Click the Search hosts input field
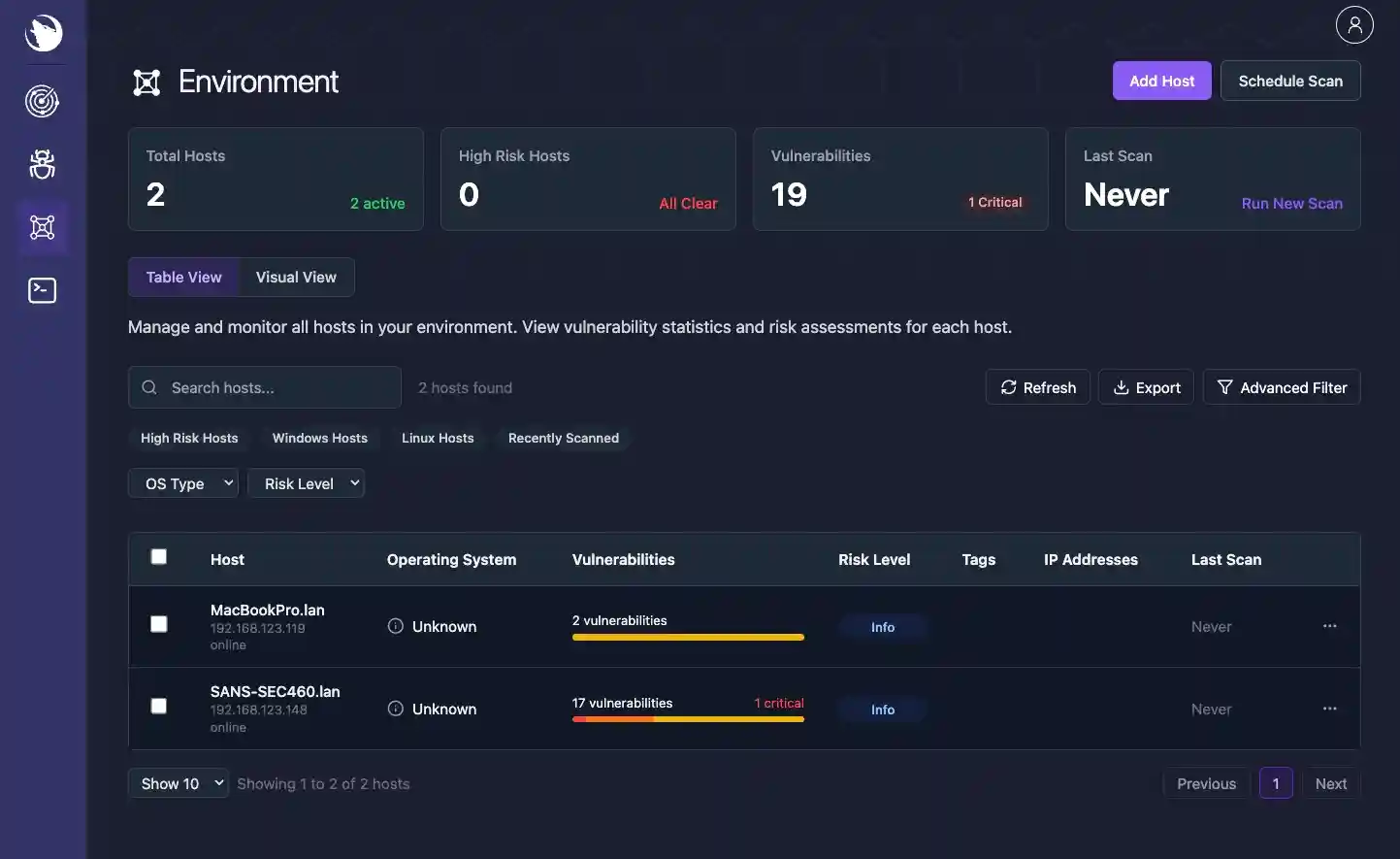The height and width of the screenshot is (859, 1400). [x=264, y=386]
